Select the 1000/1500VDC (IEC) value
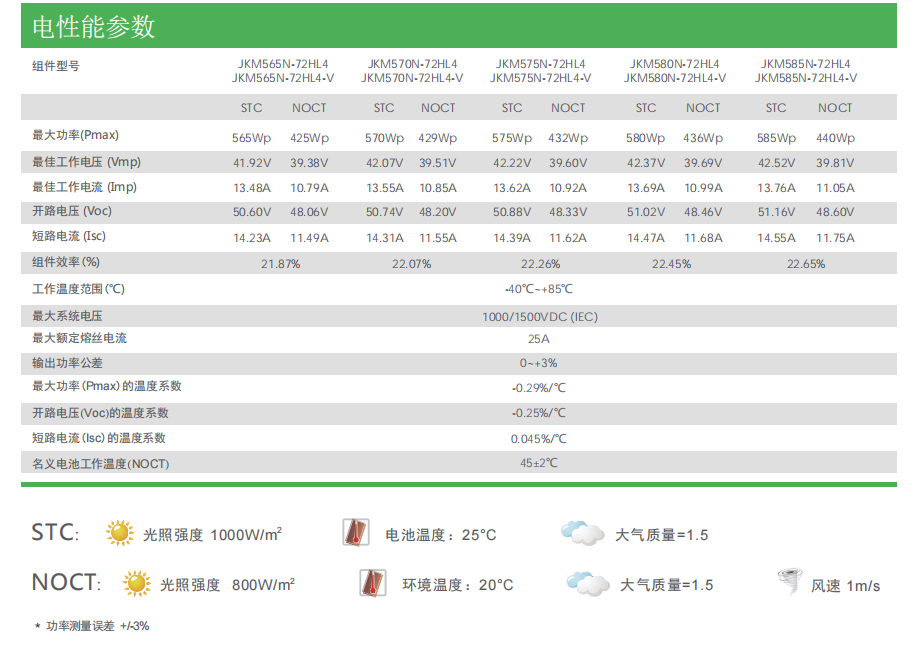The image size is (920, 655). click(x=540, y=318)
